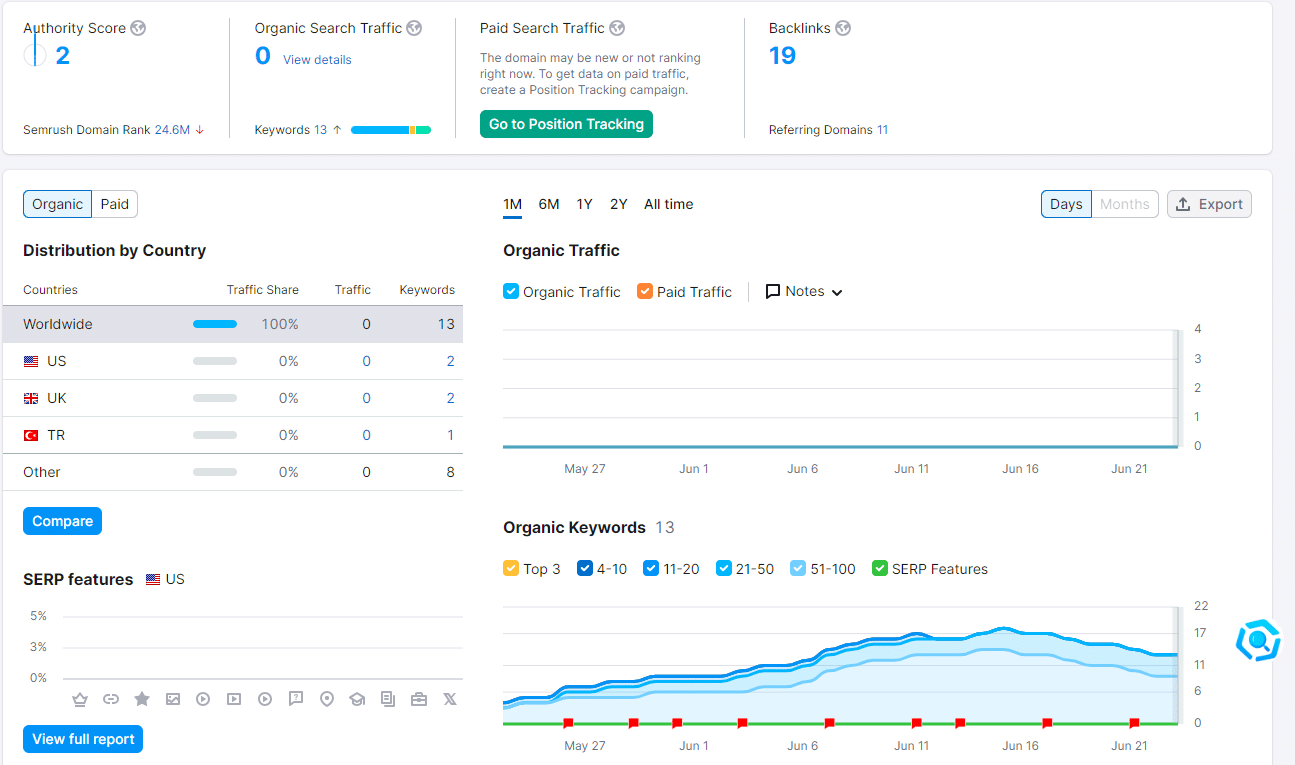Click the Jun 11 red note marker
This screenshot has height=765, width=1295.
pos(917,723)
